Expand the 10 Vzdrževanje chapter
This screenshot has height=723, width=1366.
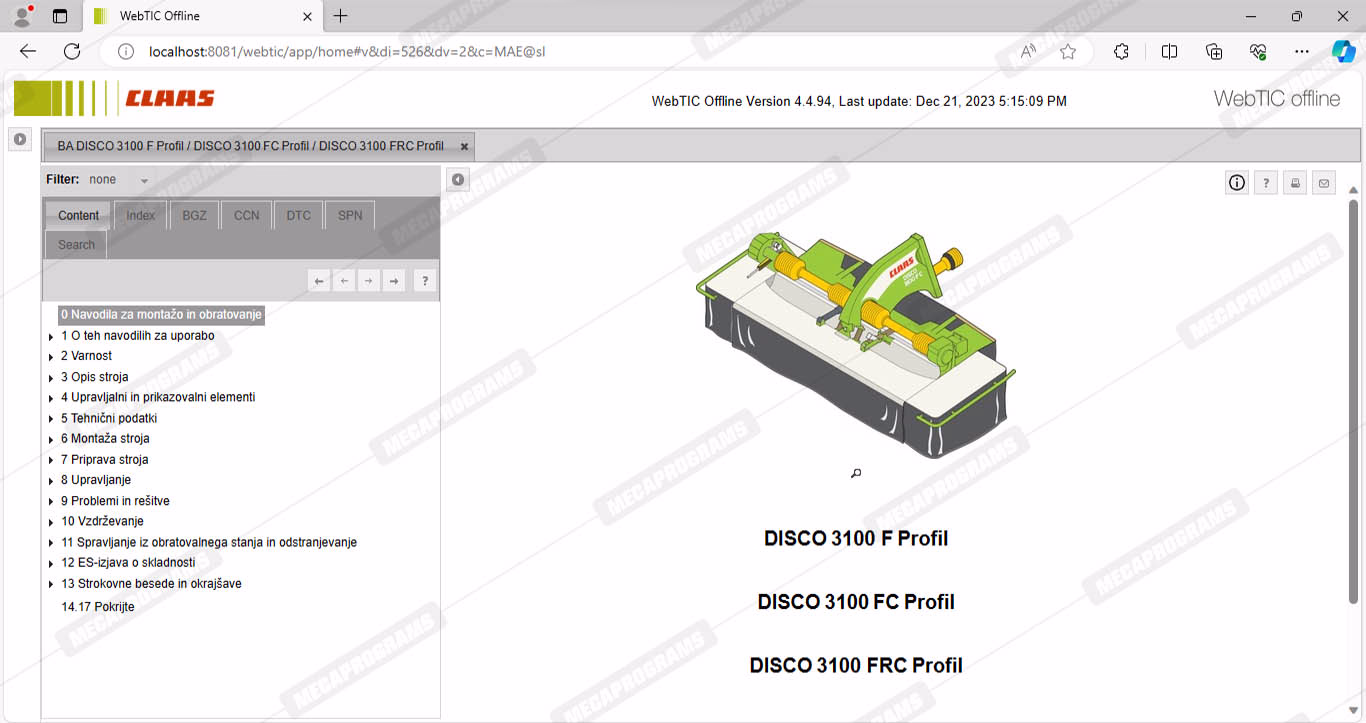pyautogui.click(x=51, y=522)
